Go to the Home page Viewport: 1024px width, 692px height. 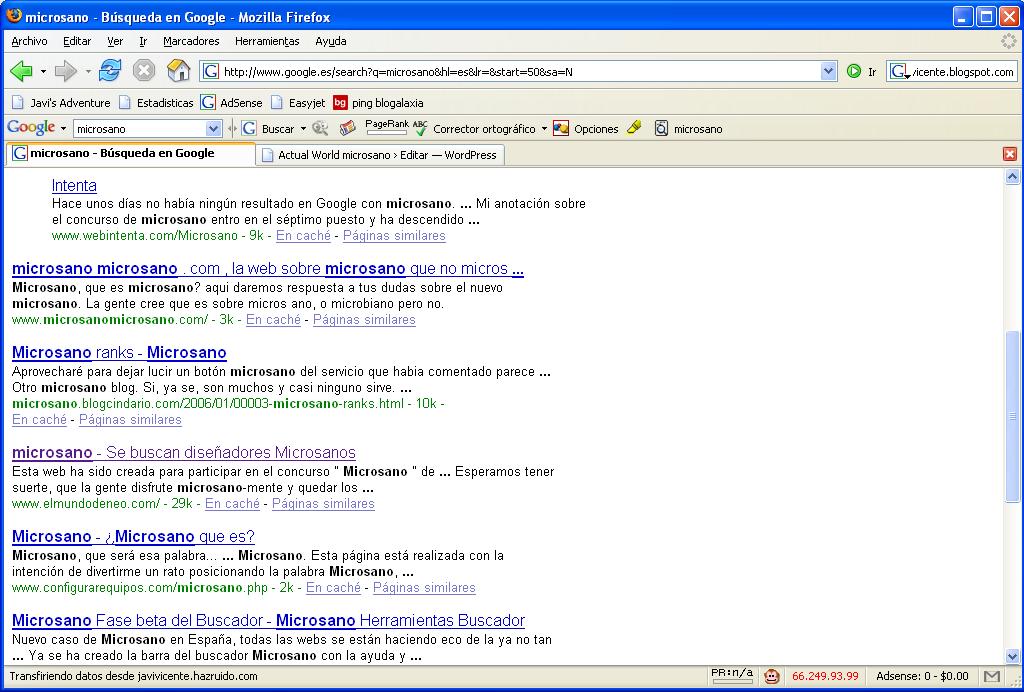[x=178, y=71]
